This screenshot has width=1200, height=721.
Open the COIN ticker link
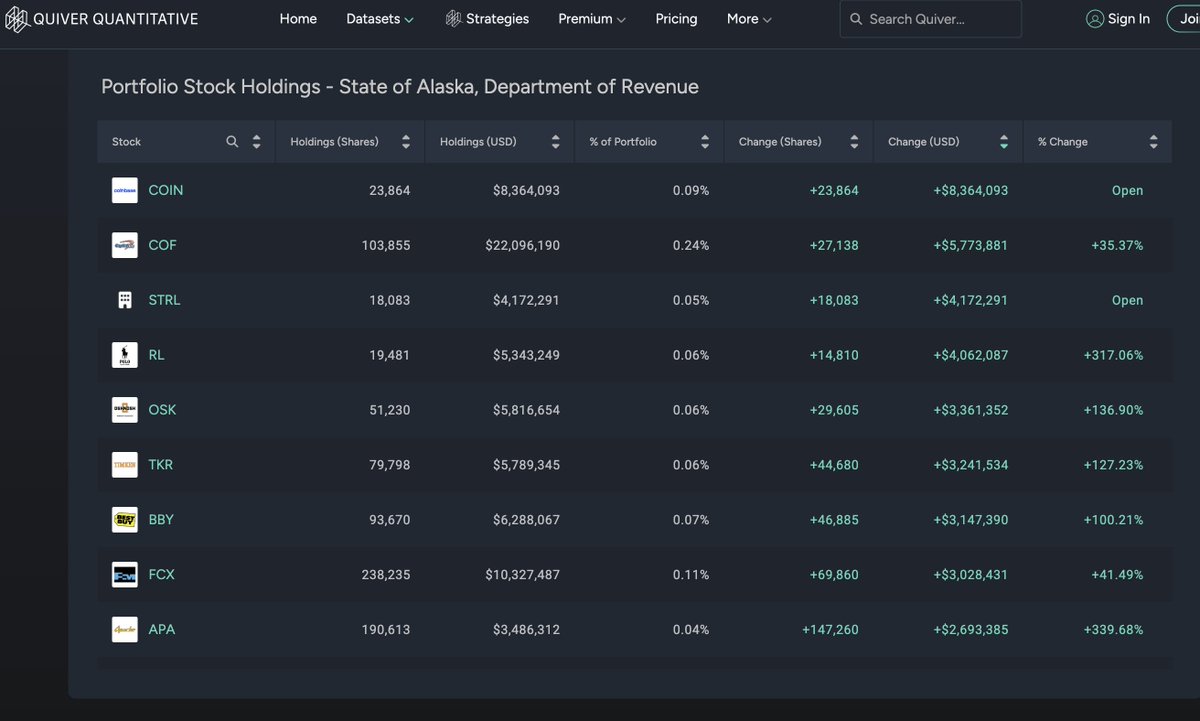(165, 190)
